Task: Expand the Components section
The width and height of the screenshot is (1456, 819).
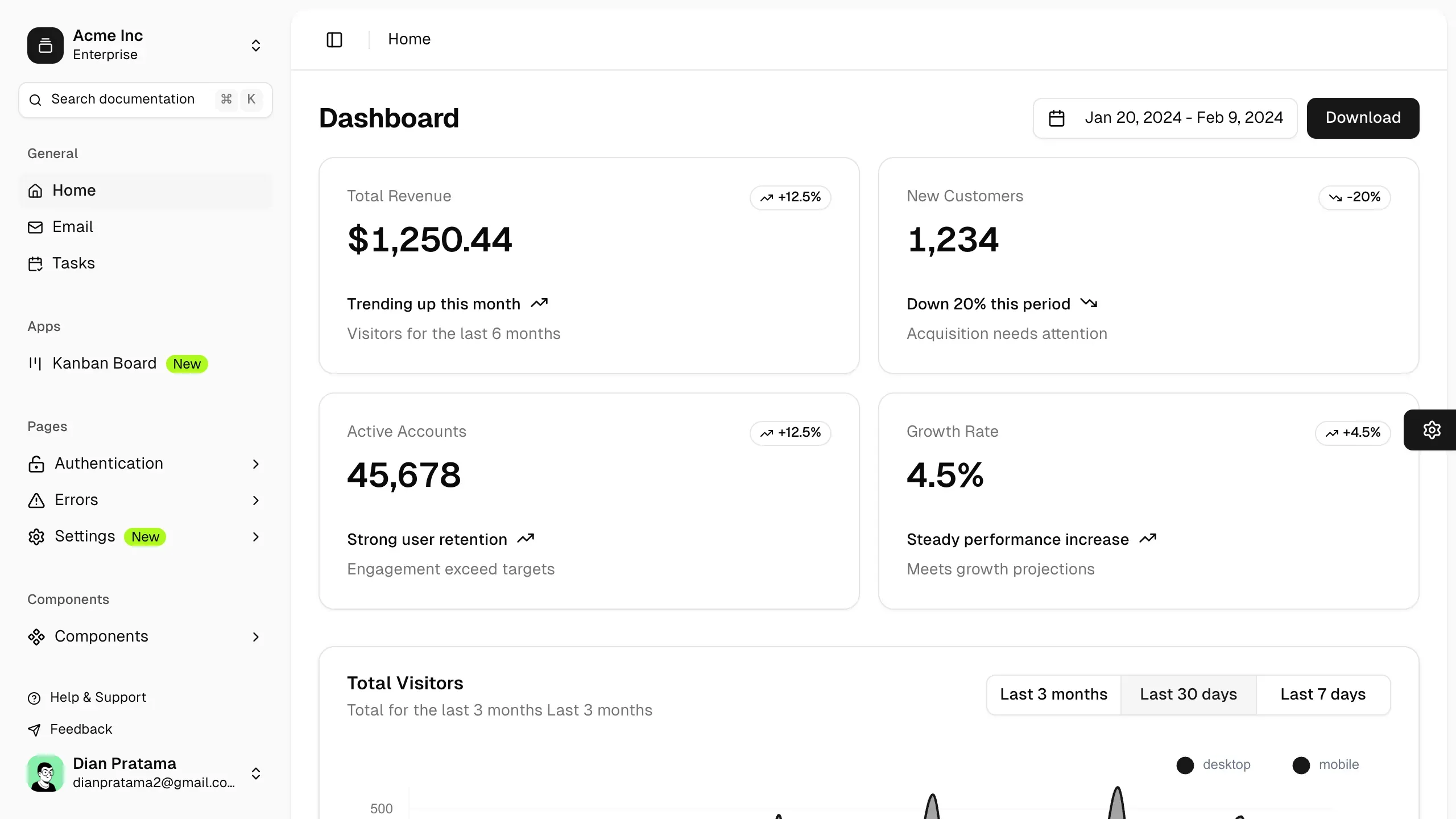Action: point(255,637)
